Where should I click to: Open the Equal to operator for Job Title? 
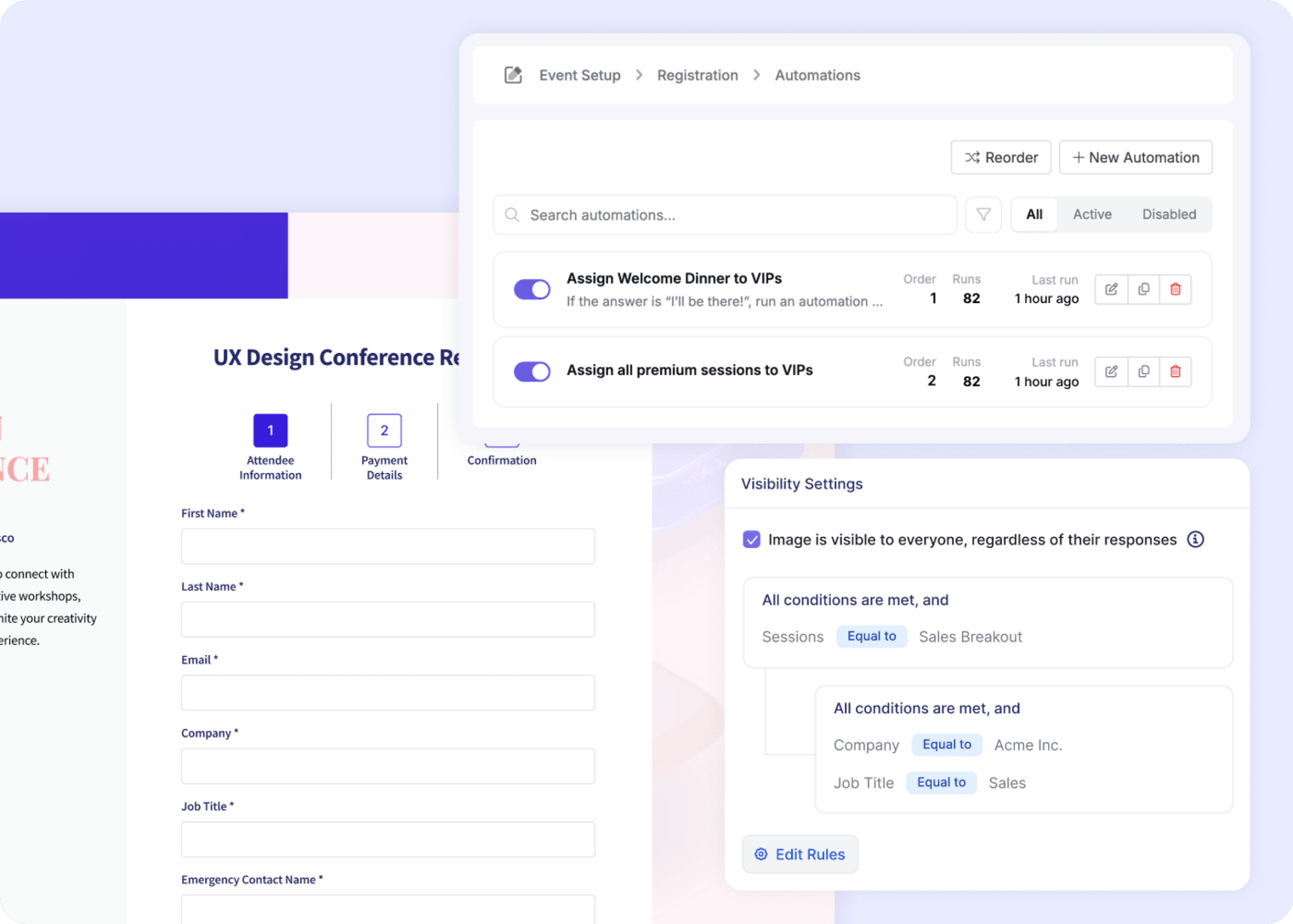click(941, 782)
